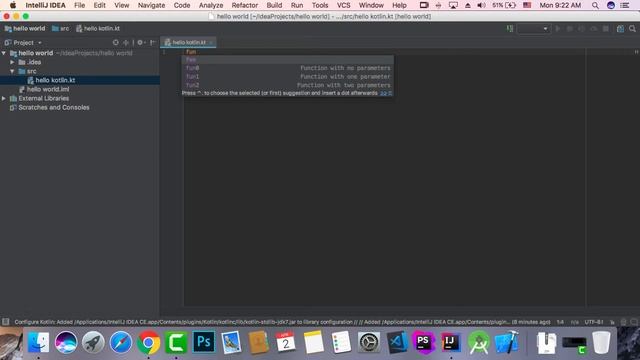Viewport: 640px width, 360px height.
Task: Click the Stop icon in the toolbar
Action: [606, 29]
